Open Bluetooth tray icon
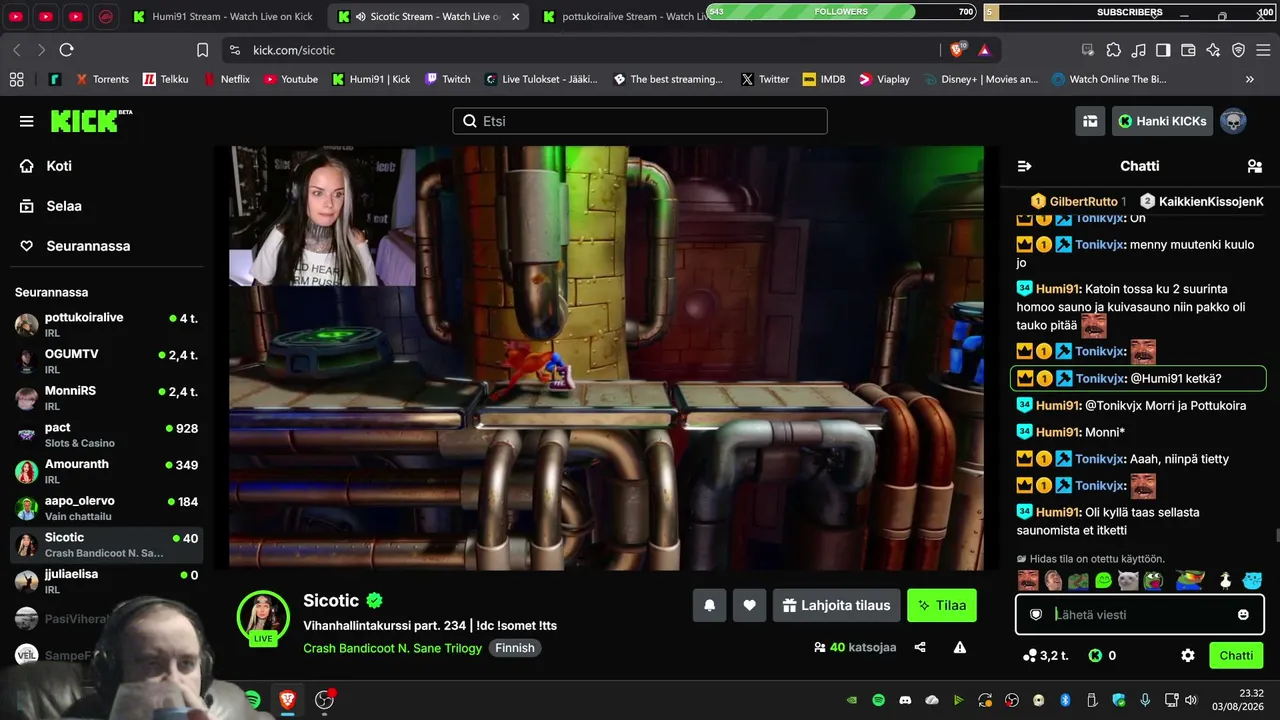 click(1065, 700)
